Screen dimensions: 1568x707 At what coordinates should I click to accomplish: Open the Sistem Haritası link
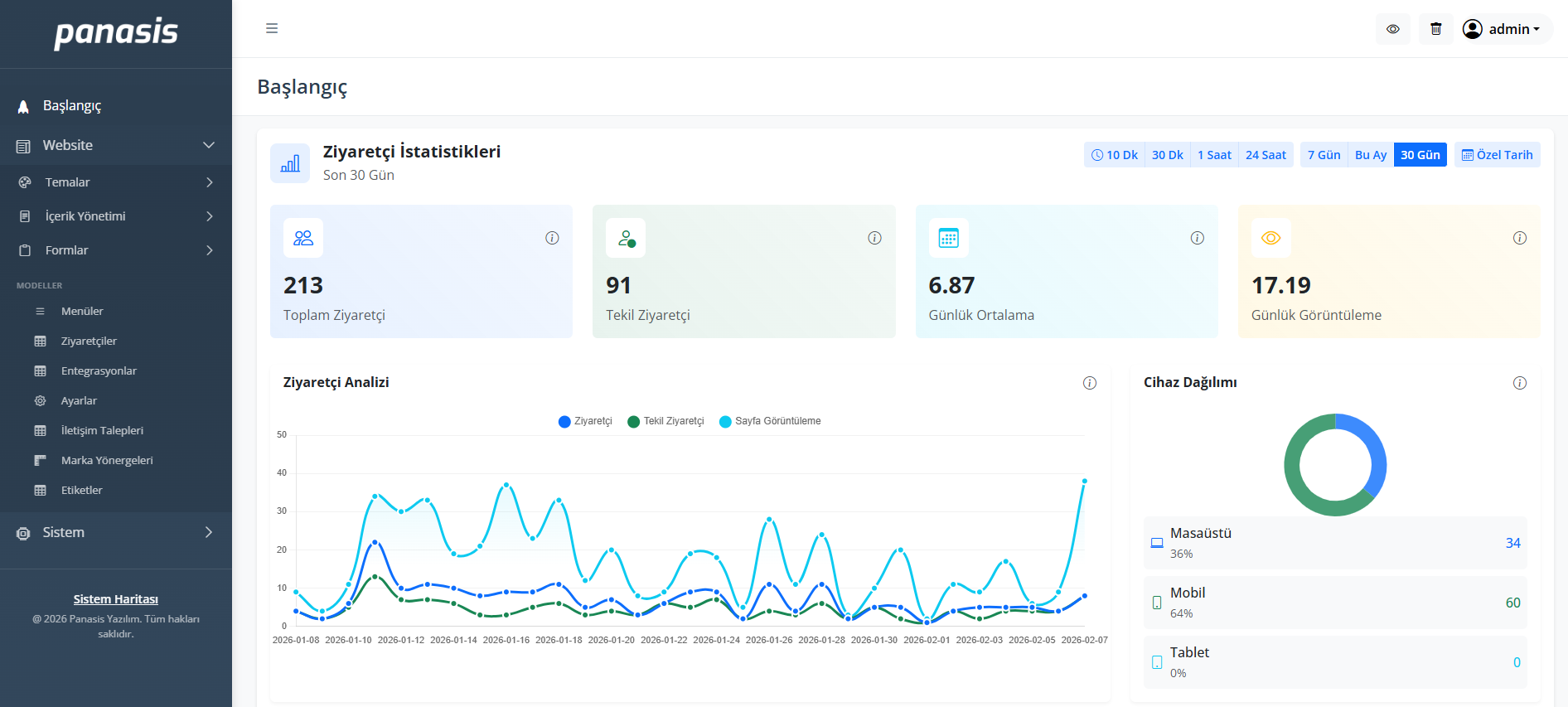coord(115,599)
